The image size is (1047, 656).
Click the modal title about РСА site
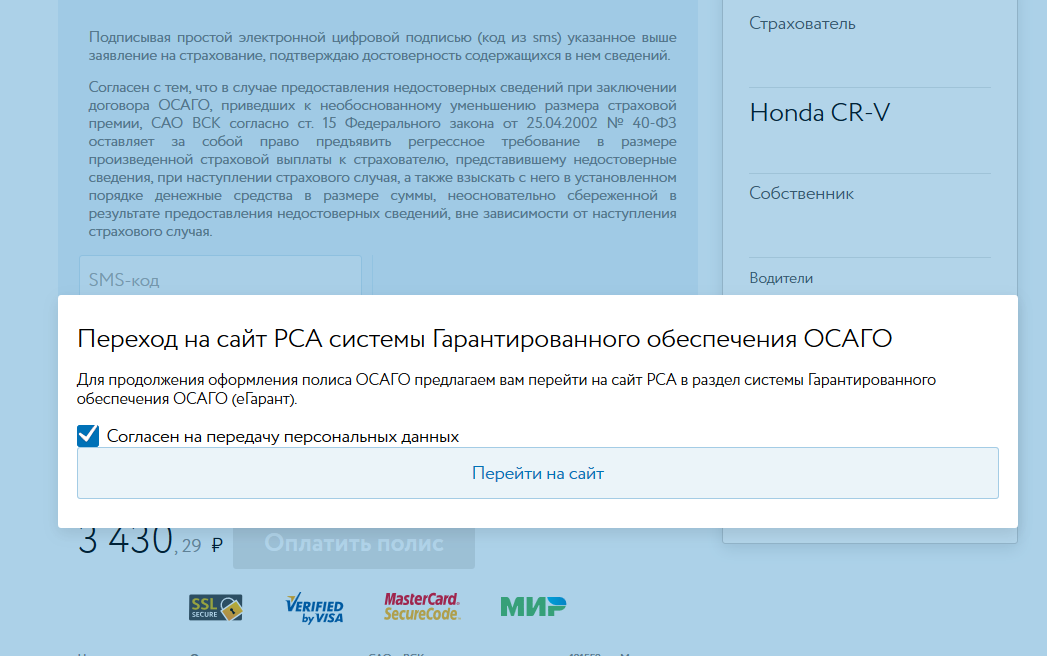[x=484, y=339]
